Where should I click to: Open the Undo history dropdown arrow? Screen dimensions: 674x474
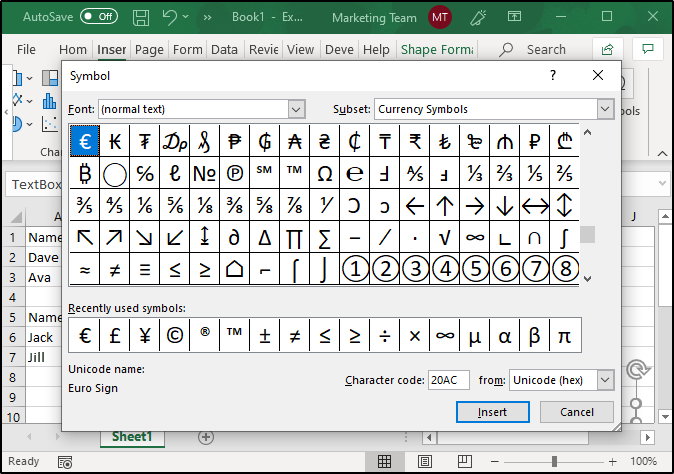[x=186, y=17]
